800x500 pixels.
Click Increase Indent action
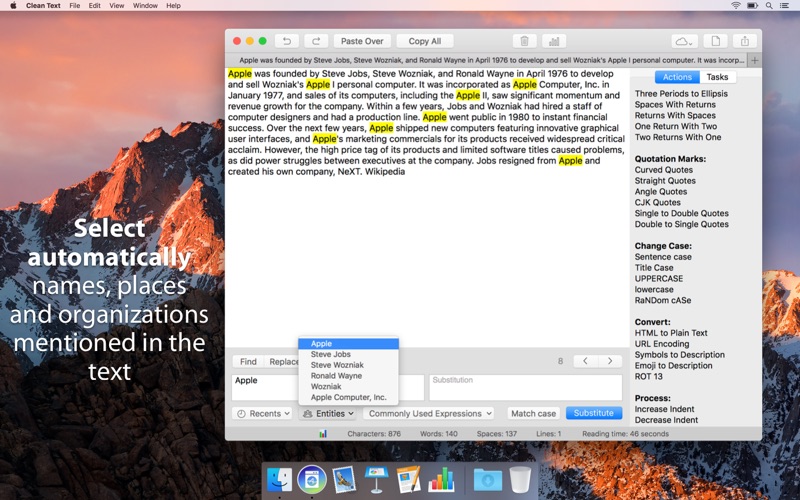tap(664, 409)
